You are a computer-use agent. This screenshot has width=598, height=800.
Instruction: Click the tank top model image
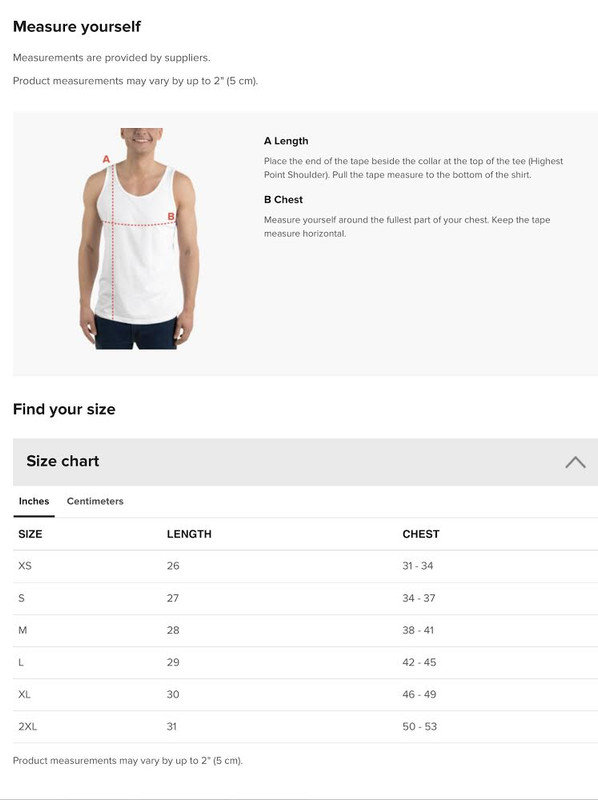(139, 238)
